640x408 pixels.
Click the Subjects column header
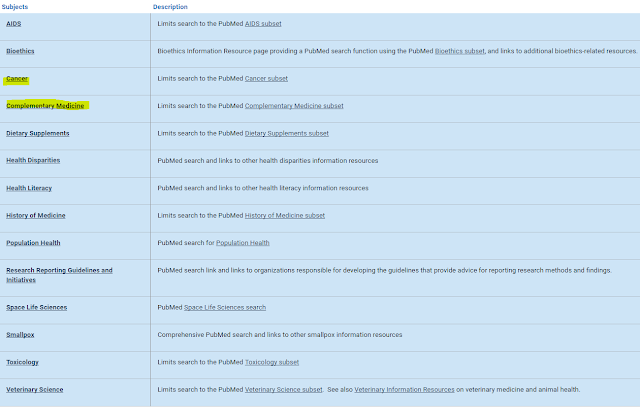coord(15,7)
